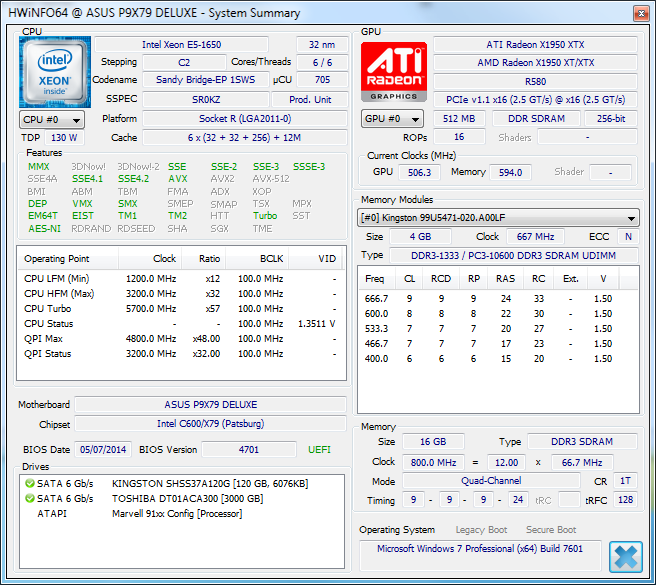The image size is (656, 585).
Task: Click the Operating Point column header
Action: (x=68, y=259)
